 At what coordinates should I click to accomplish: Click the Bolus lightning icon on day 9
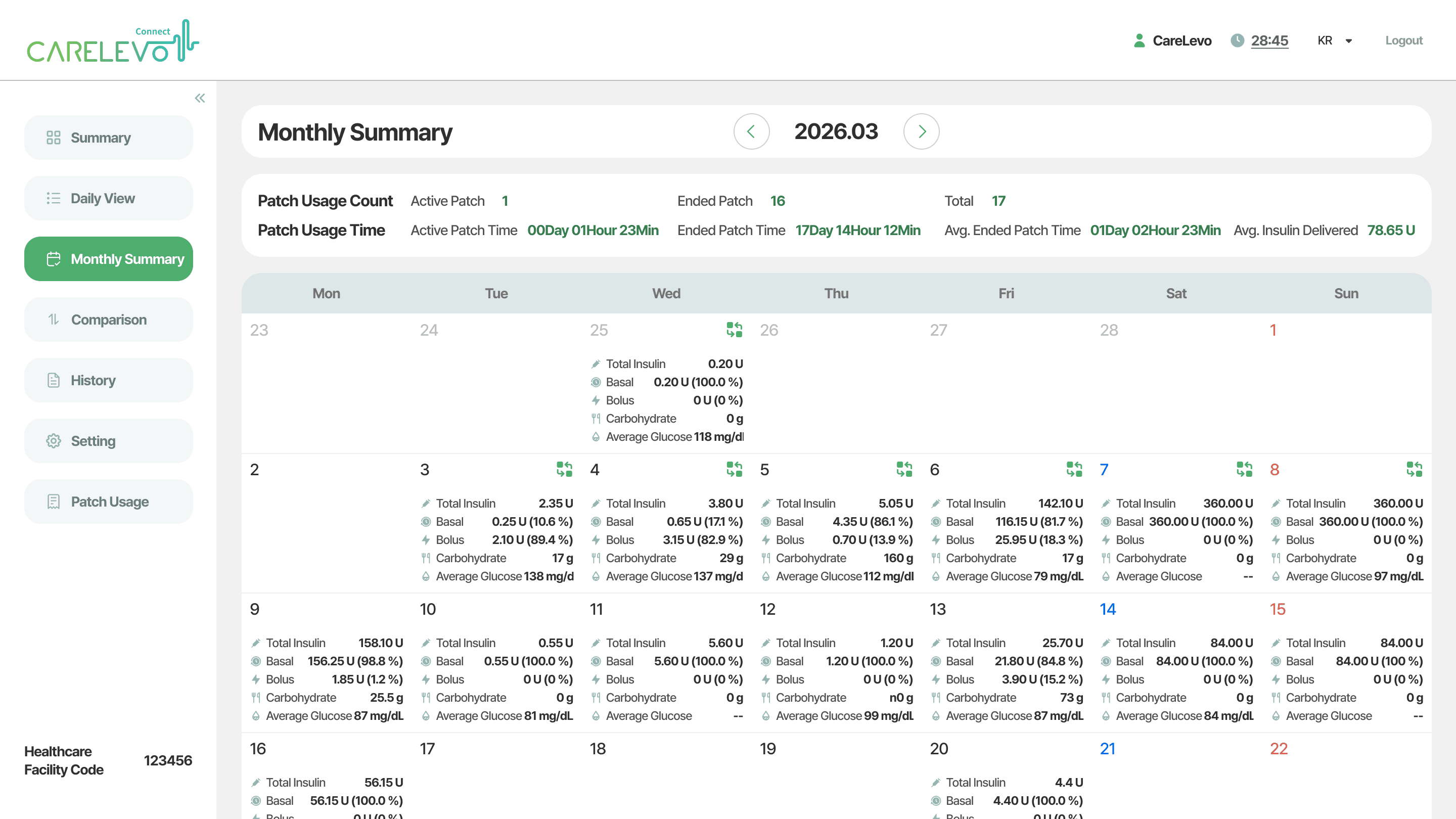coord(255,679)
